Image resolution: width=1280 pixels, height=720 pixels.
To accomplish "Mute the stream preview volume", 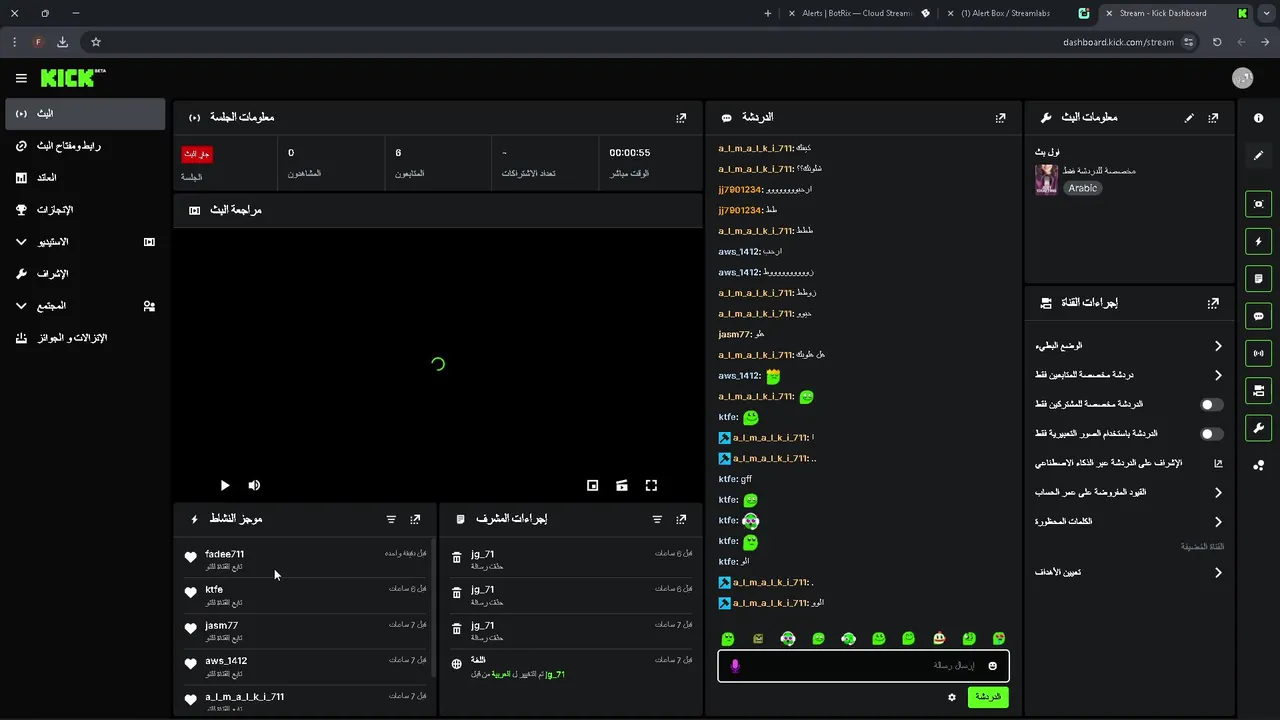I will pos(254,485).
